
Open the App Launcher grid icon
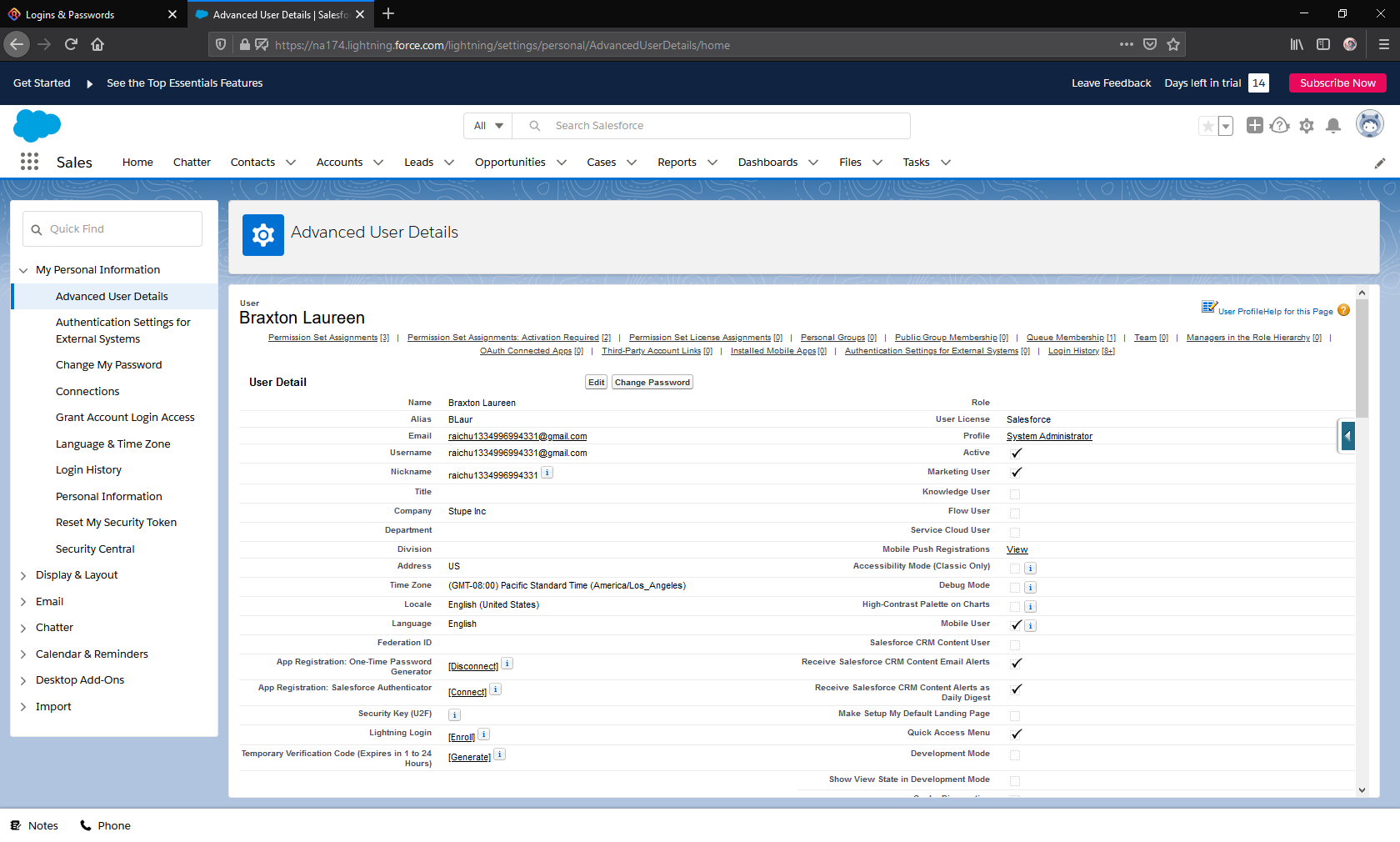click(29, 162)
